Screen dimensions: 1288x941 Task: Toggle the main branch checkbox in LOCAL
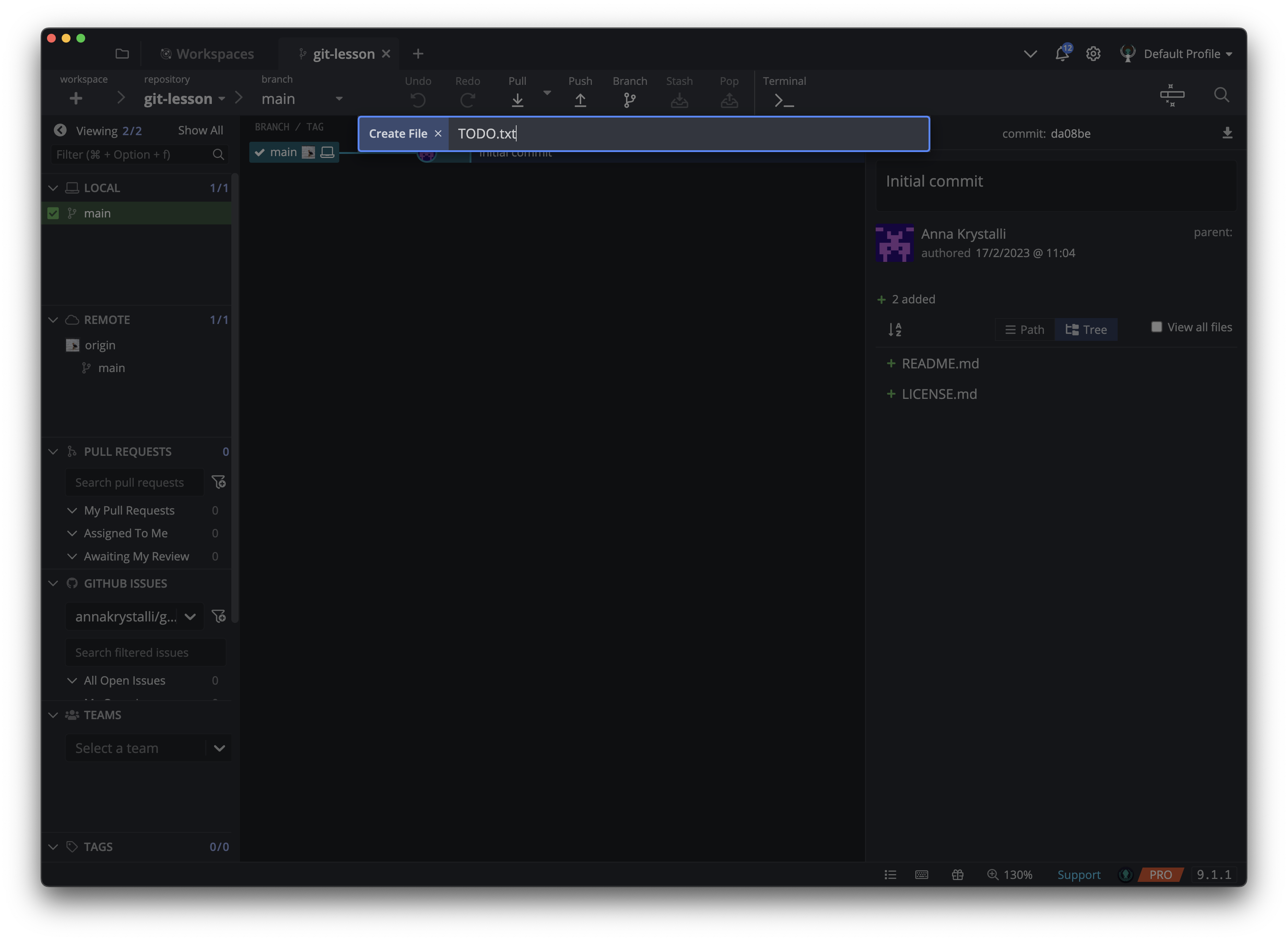click(53, 213)
